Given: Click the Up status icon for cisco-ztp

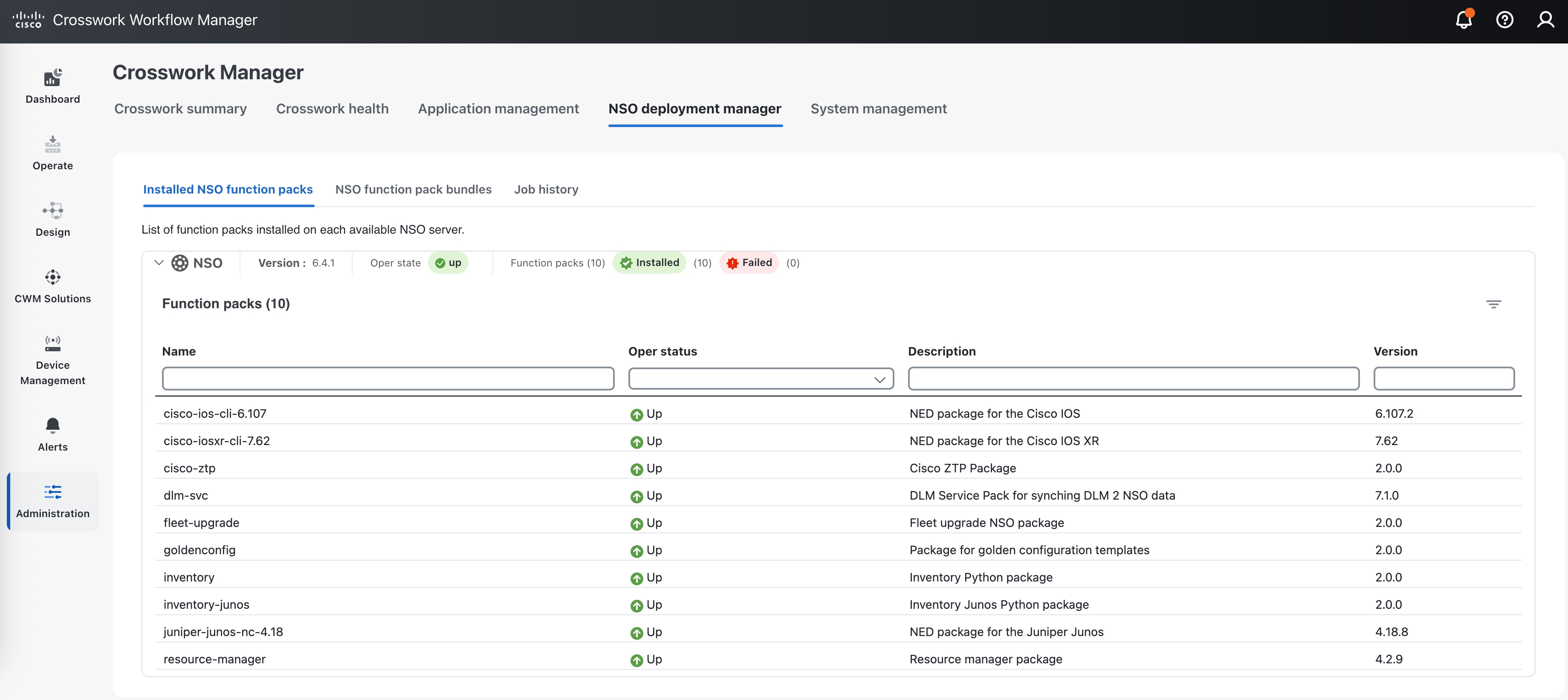Looking at the screenshot, I should coord(636,469).
